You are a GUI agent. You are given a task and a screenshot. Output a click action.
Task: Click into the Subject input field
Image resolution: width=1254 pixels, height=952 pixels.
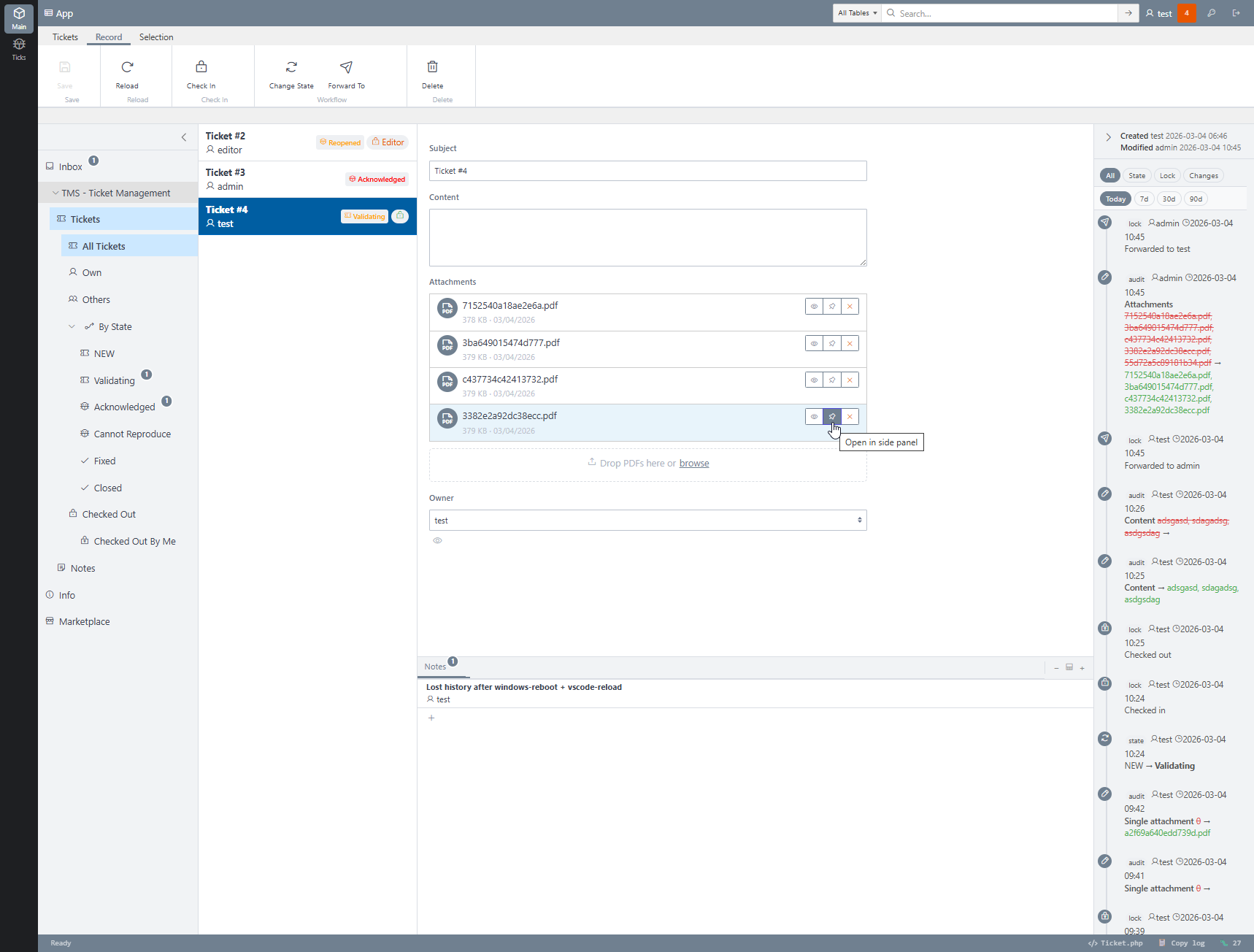pos(647,171)
